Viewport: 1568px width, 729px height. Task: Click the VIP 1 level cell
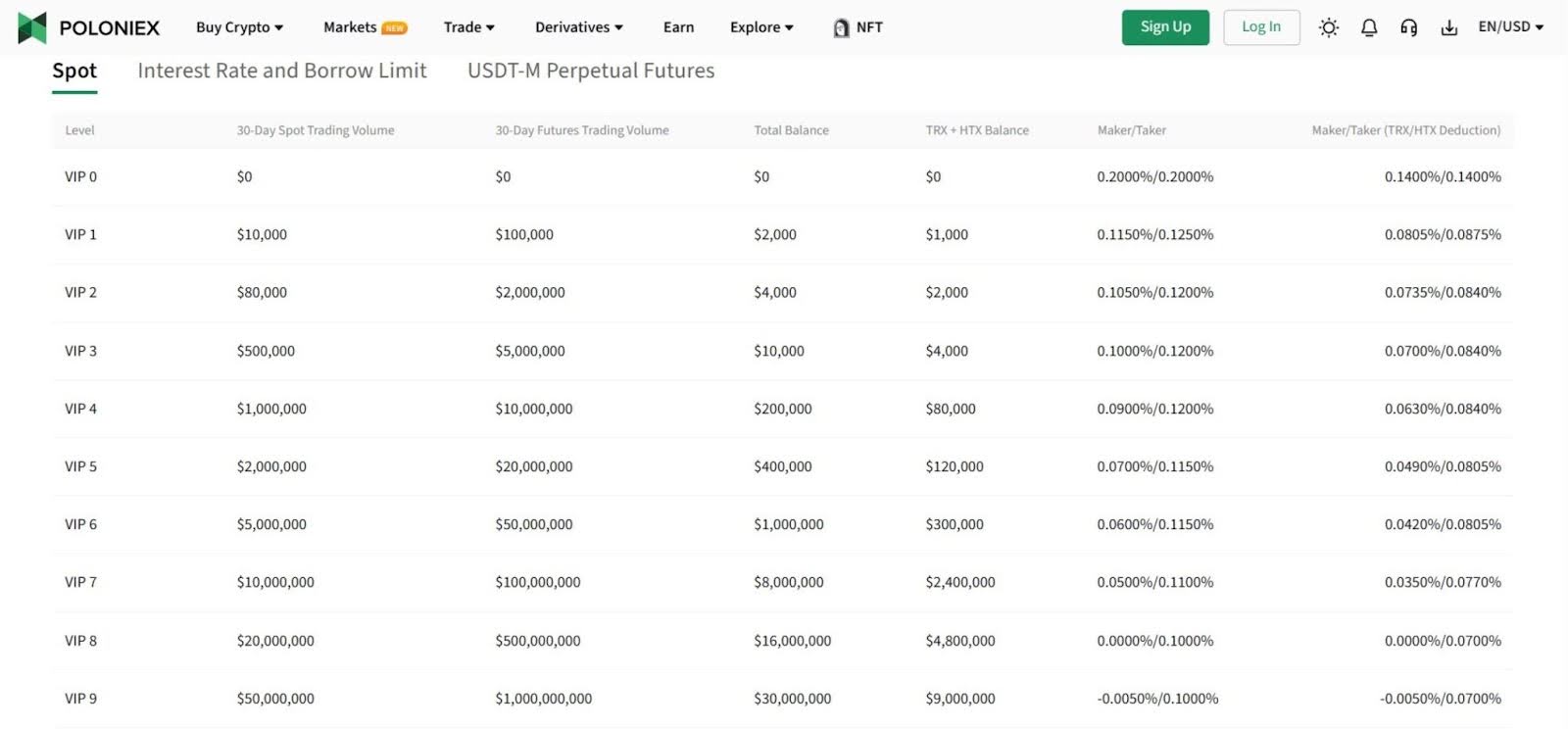click(80, 235)
